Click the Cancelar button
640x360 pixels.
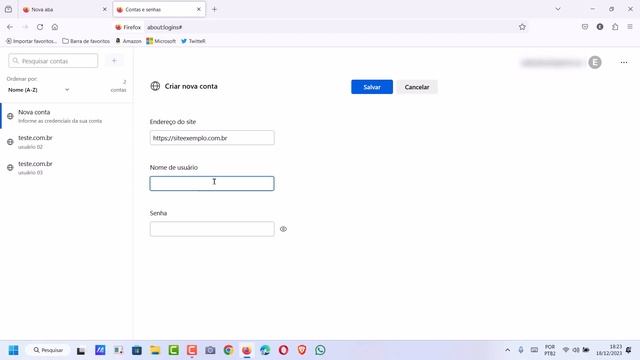[x=417, y=87]
